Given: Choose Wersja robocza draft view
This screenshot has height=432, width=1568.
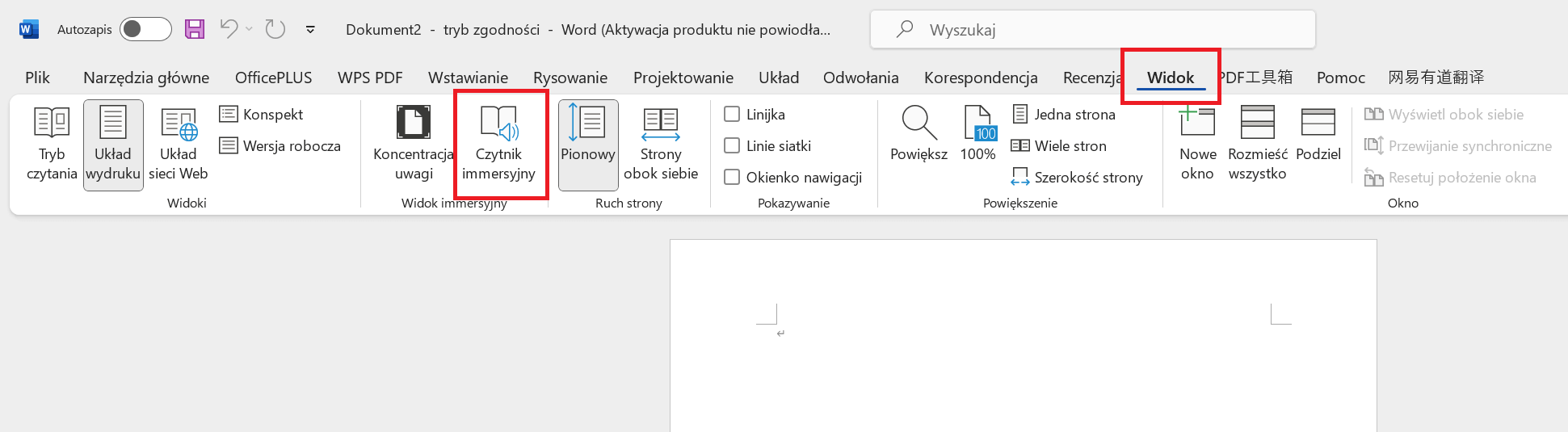Looking at the screenshot, I should pyautogui.click(x=280, y=146).
